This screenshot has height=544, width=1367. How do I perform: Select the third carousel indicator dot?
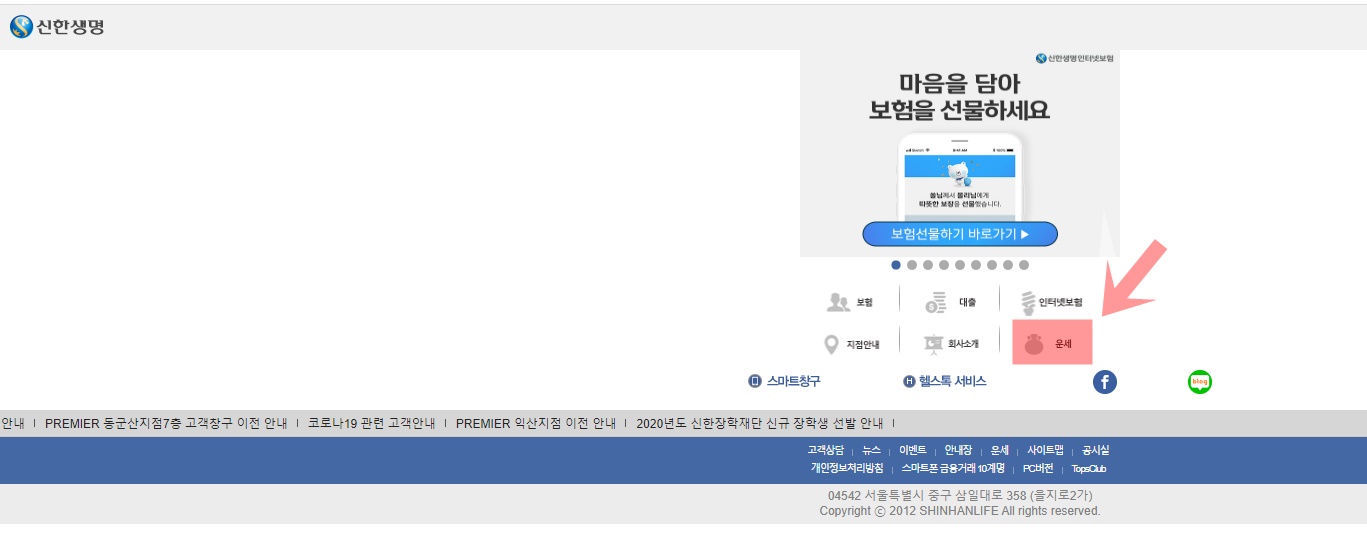928,265
